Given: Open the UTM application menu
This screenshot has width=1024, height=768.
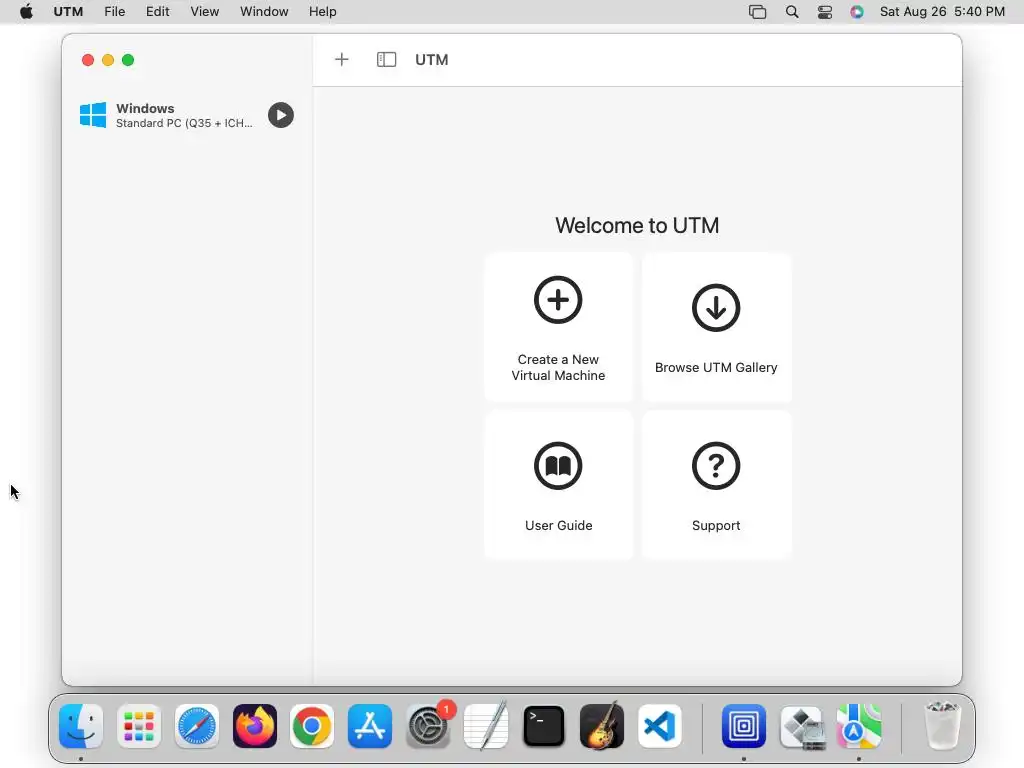Looking at the screenshot, I should (x=68, y=12).
